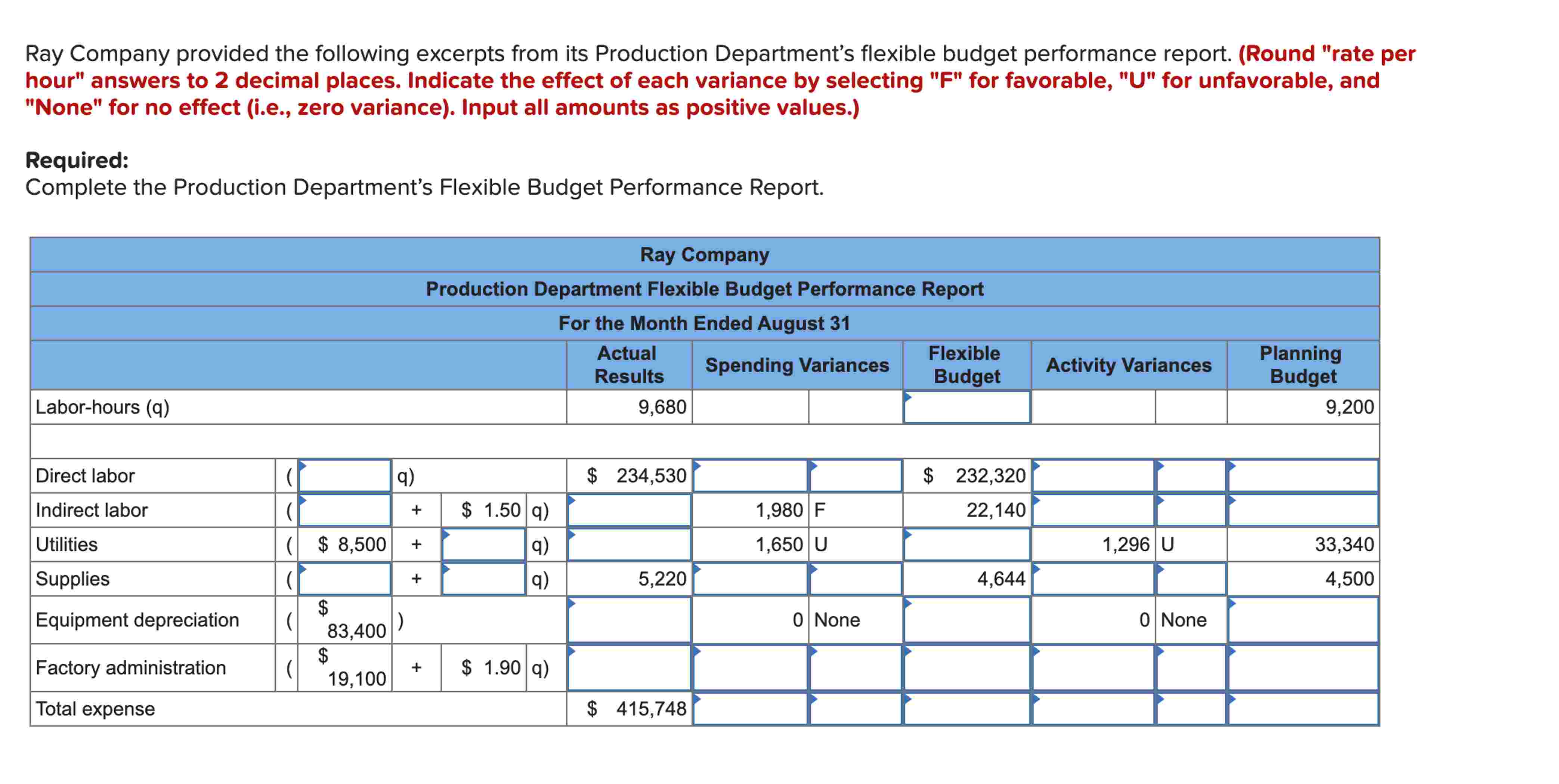Image resolution: width=1559 pixels, height=784 pixels.
Task: Select Total expense actual $415,748 cell
Action: click(x=630, y=709)
